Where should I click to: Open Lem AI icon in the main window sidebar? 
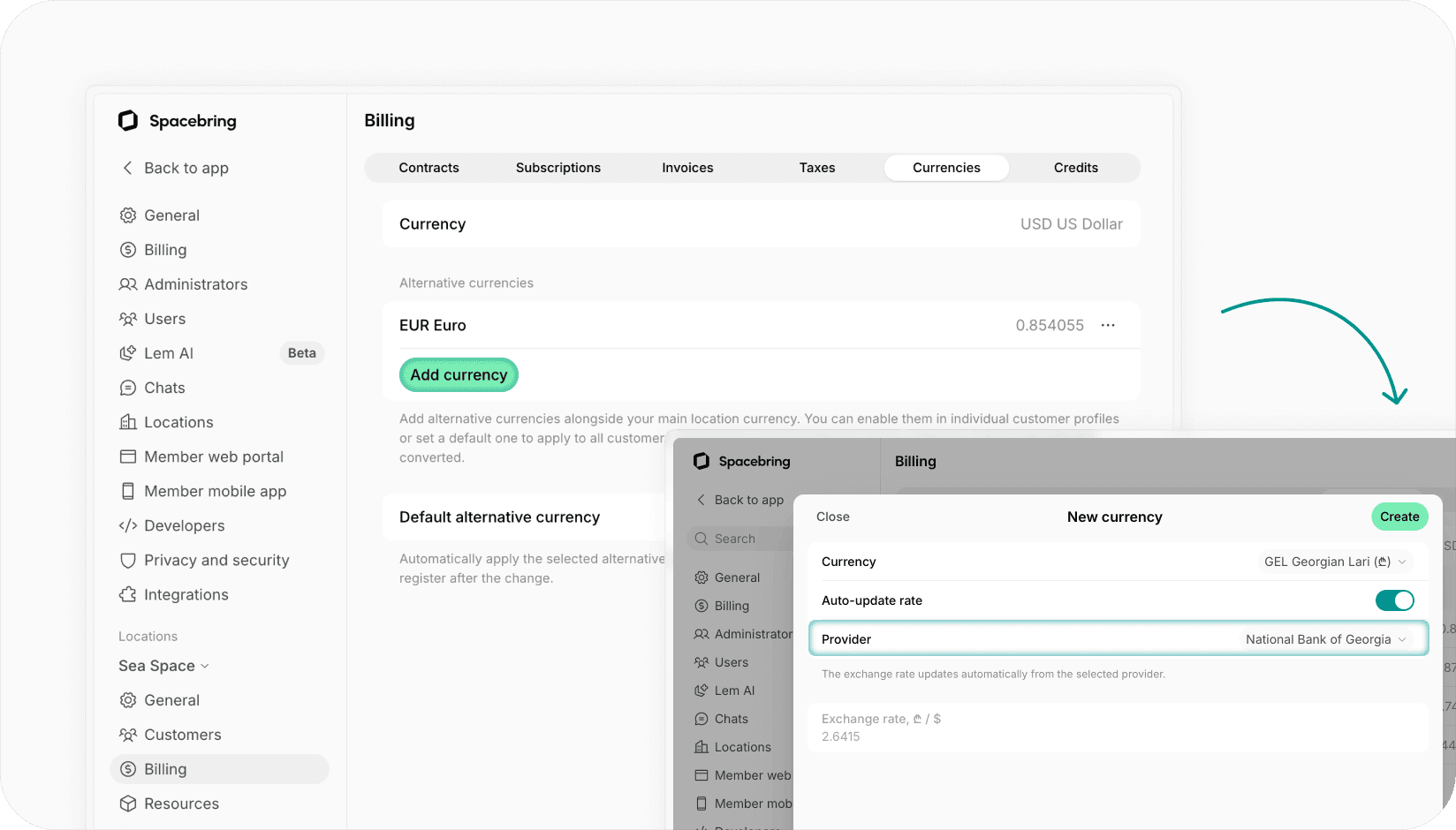point(128,353)
